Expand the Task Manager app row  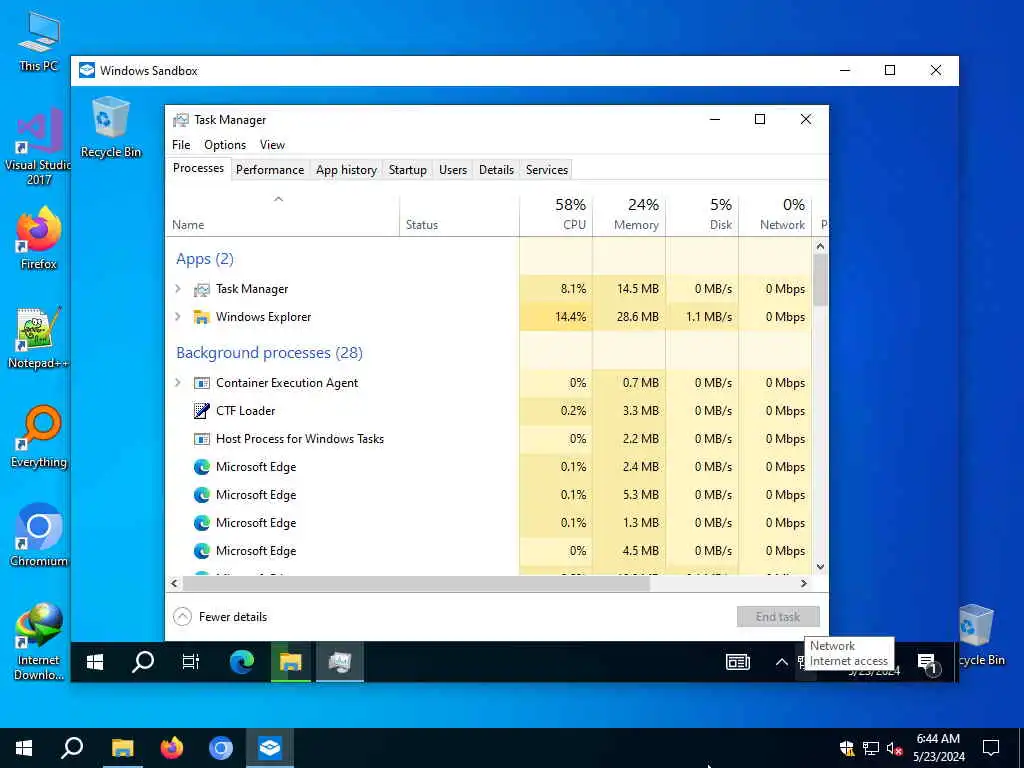[178, 289]
